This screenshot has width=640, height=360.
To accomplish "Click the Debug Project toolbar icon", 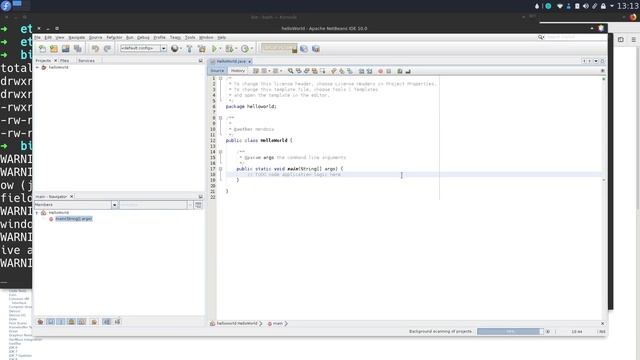I will (229, 49).
